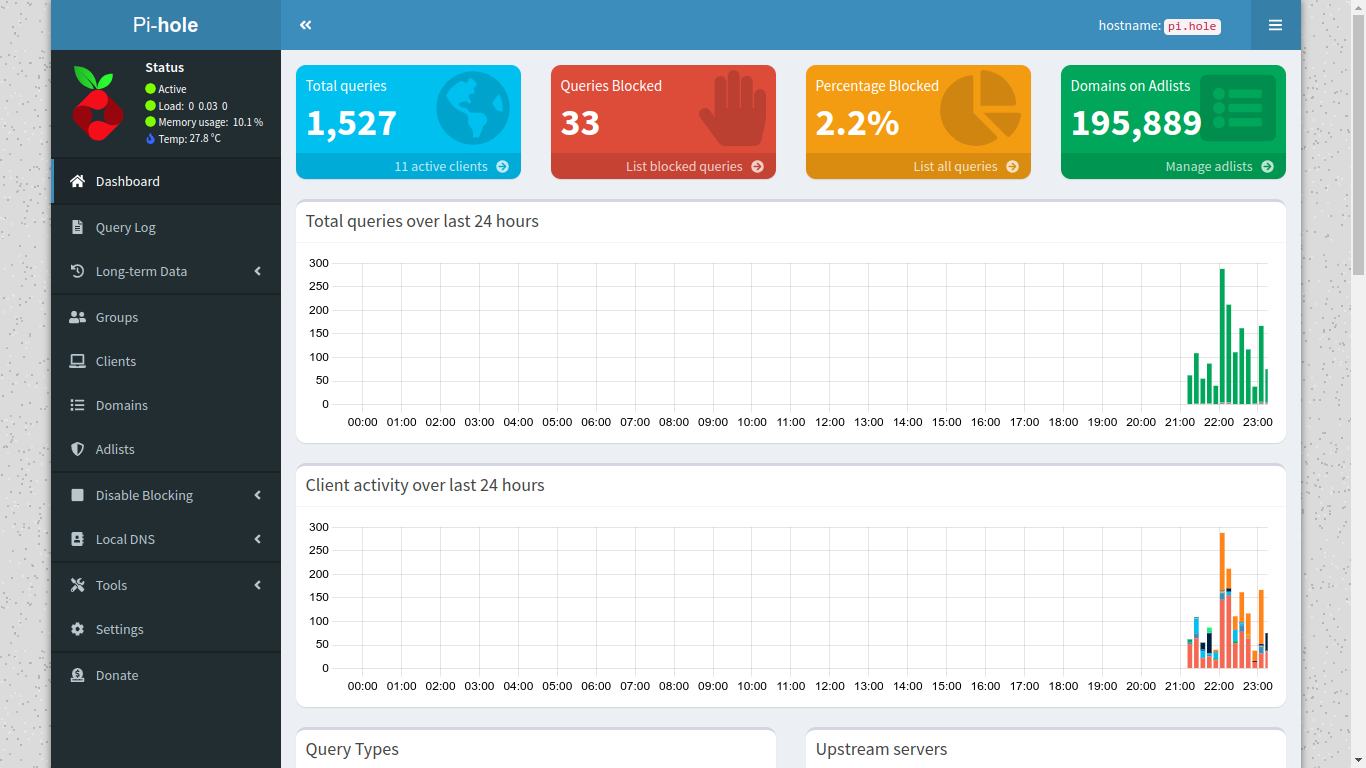Click the Adlists shield icon

[x=77, y=449]
